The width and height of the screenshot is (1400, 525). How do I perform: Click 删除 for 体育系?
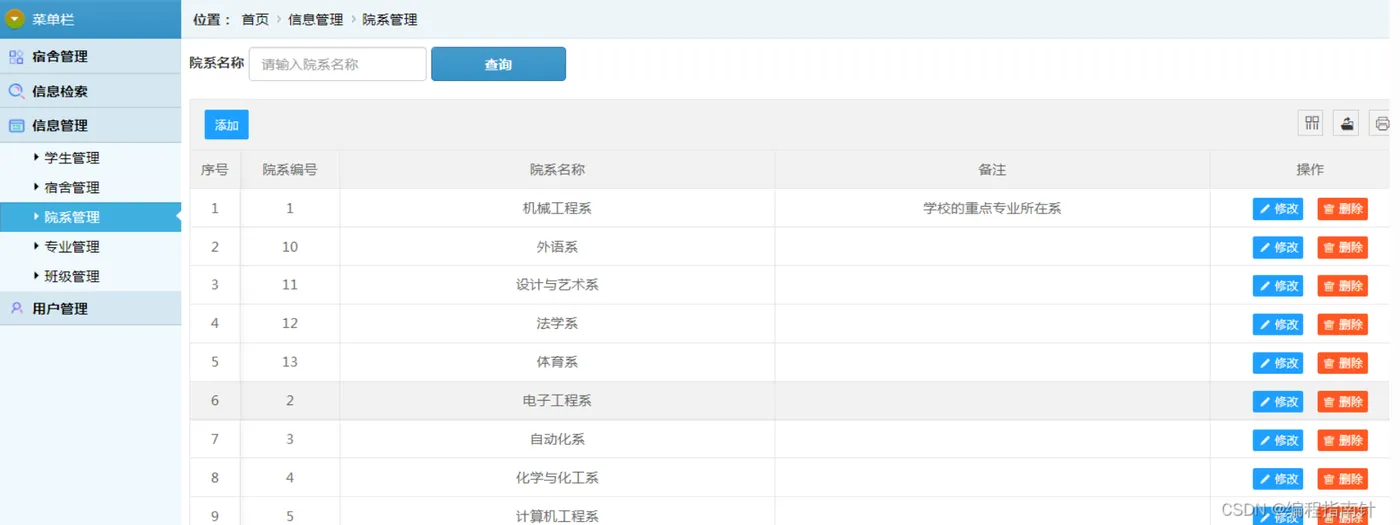pos(1342,363)
